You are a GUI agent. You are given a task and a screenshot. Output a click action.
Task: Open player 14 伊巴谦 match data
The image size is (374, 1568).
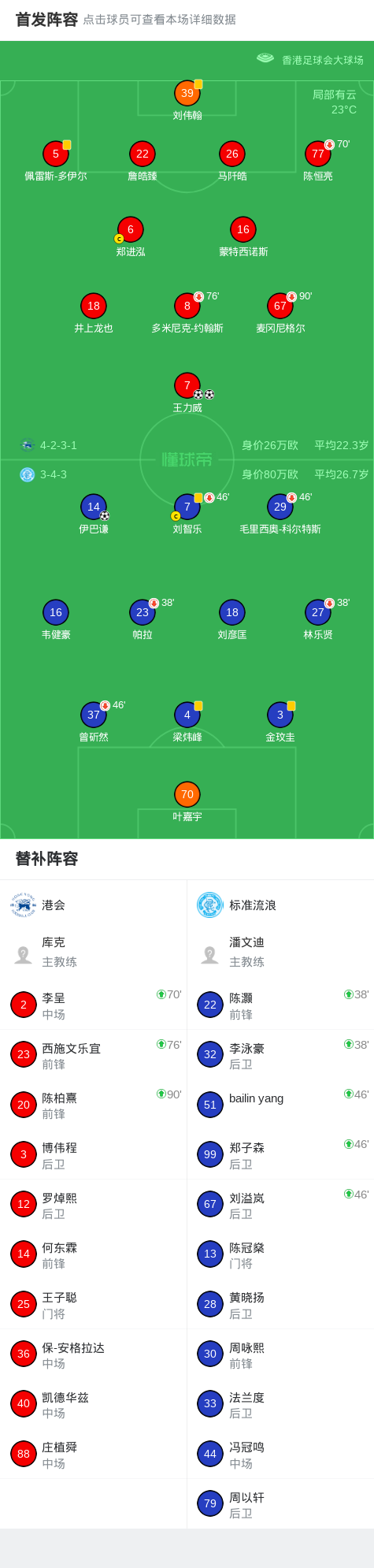point(94,507)
